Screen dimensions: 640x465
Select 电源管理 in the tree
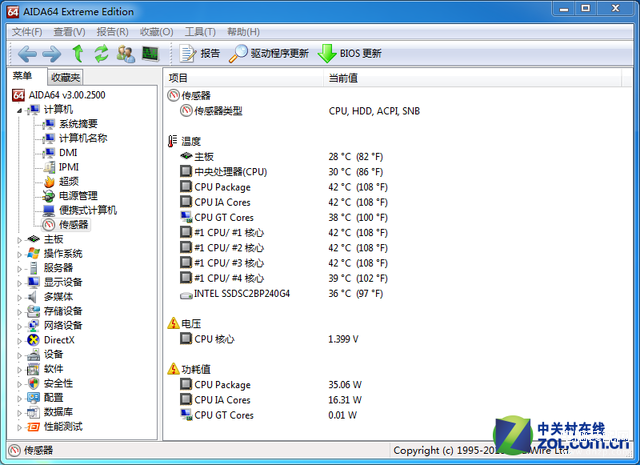click(x=78, y=196)
